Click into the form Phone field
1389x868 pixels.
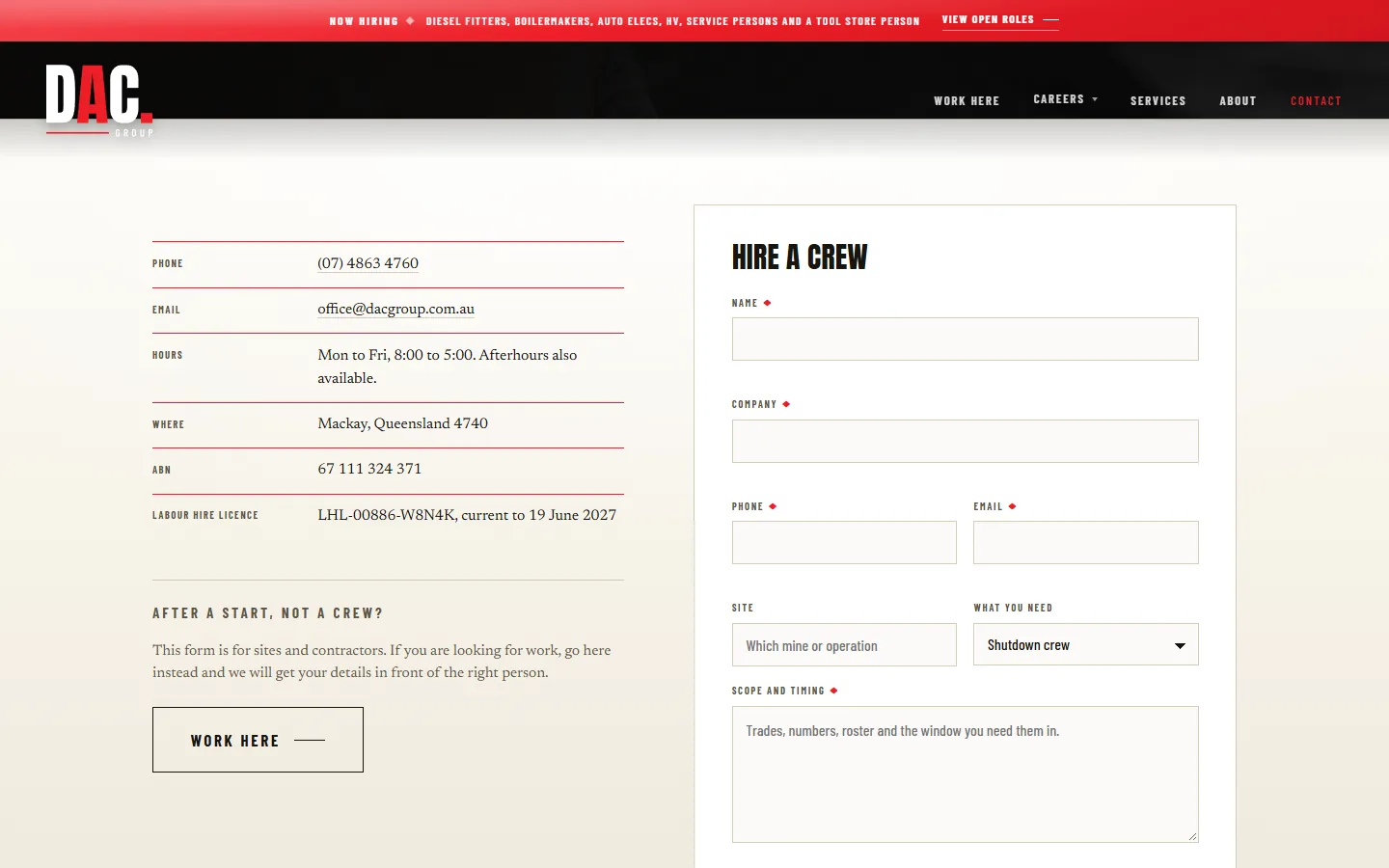pos(844,543)
